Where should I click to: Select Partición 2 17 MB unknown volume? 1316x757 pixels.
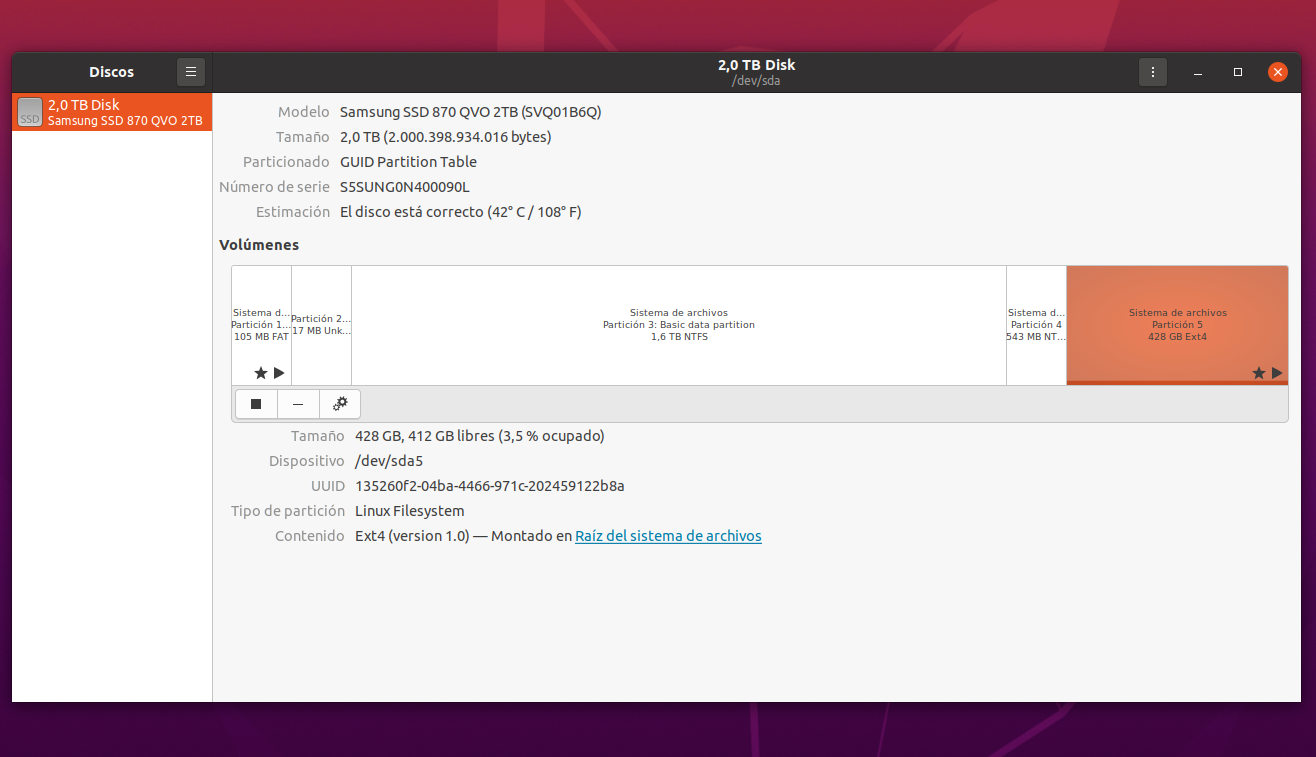pyautogui.click(x=321, y=325)
